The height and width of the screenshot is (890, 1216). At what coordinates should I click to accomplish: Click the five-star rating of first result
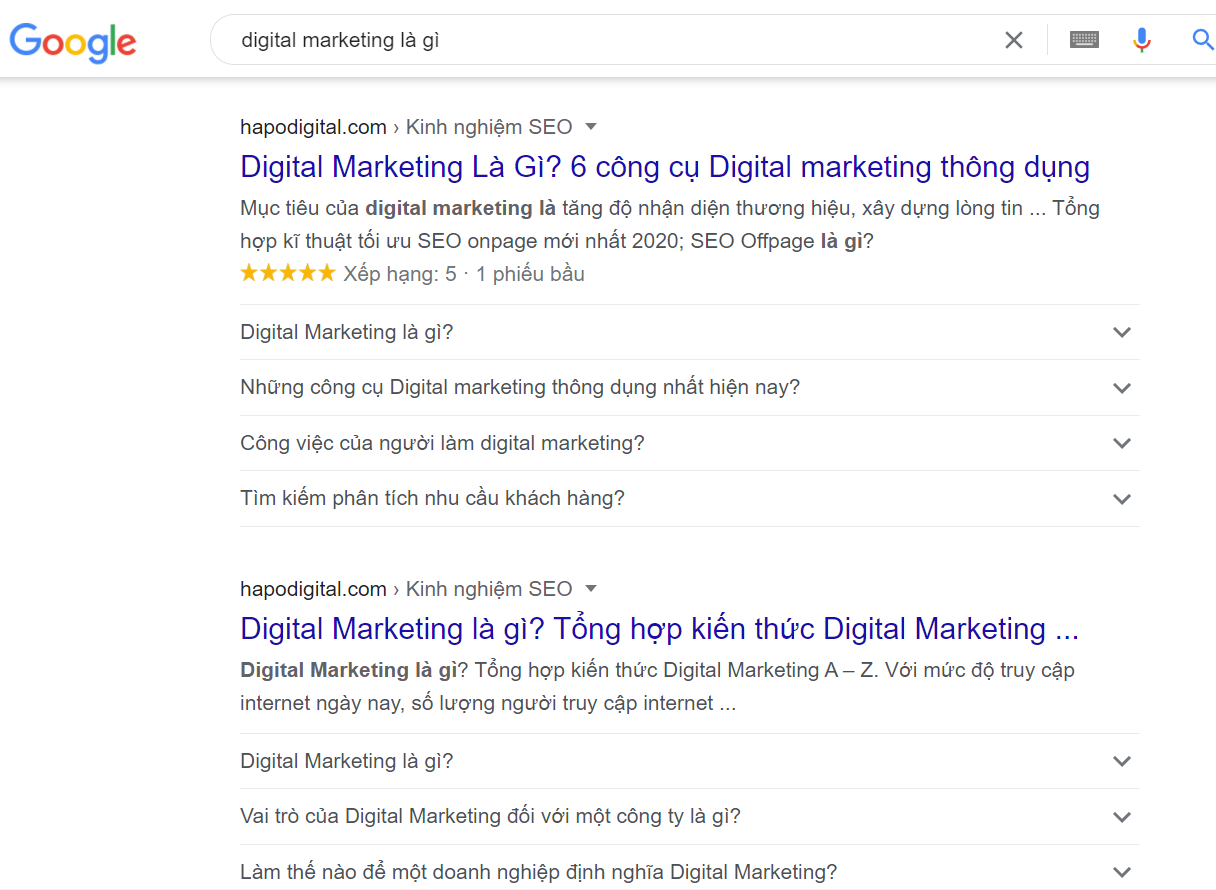tap(288, 273)
